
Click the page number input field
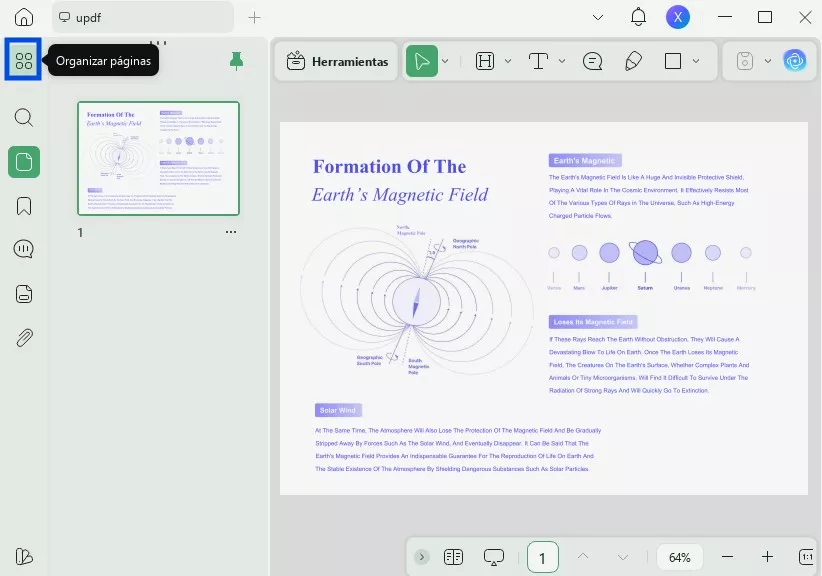click(x=542, y=557)
